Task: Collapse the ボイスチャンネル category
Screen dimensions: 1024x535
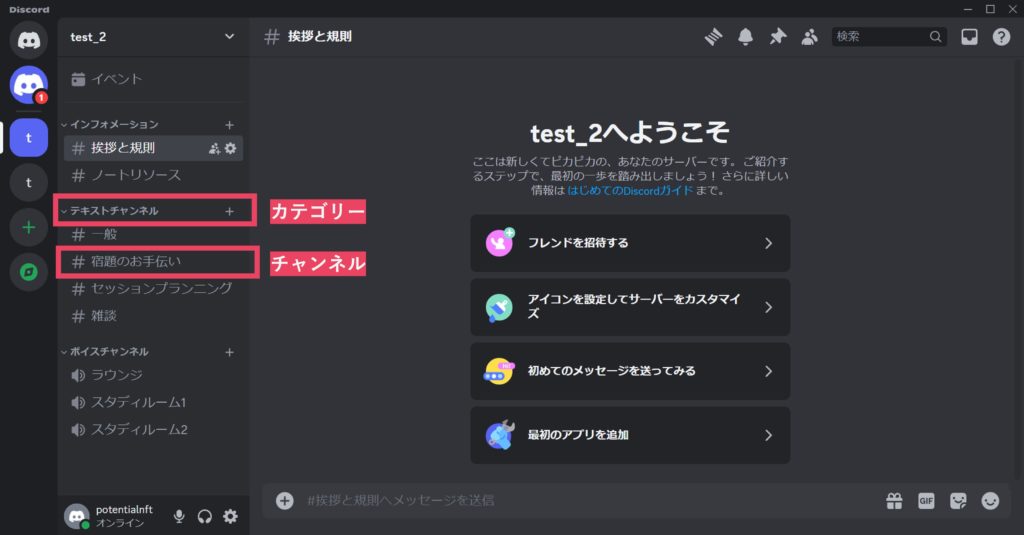Action: click(108, 352)
